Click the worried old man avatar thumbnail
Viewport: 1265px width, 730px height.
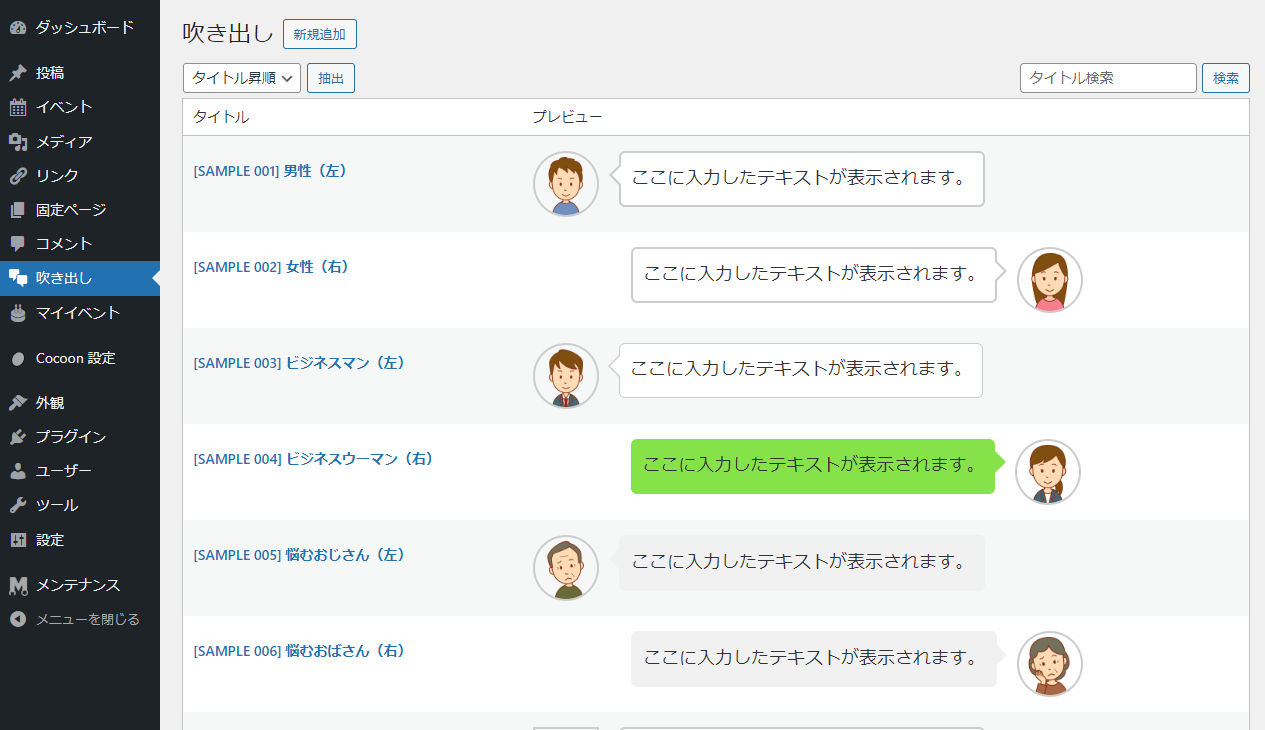click(566, 568)
